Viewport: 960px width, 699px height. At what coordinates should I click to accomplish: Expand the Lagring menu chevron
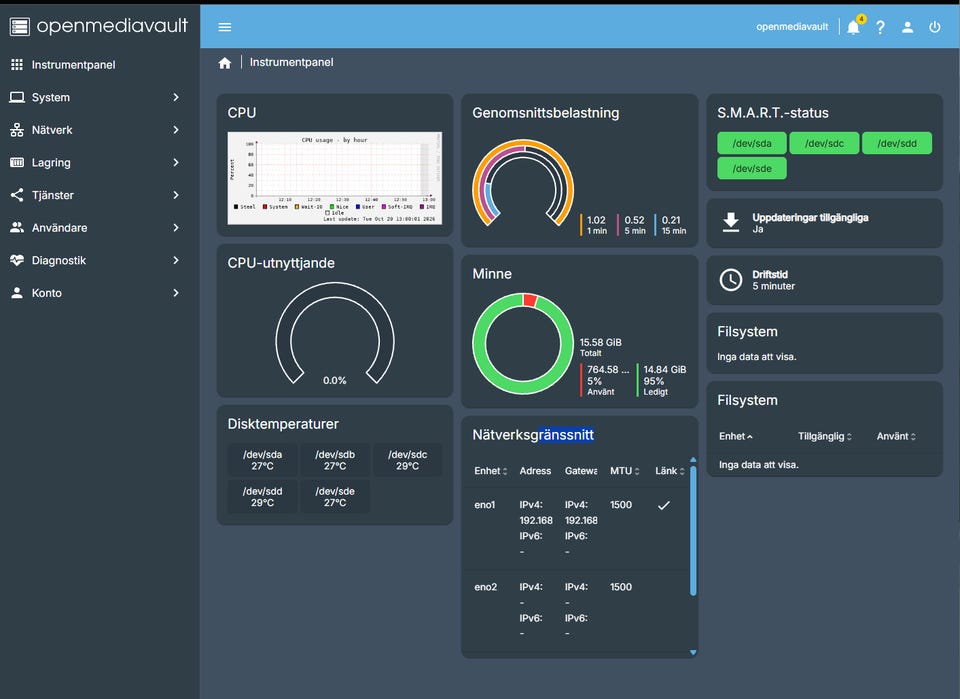click(x=176, y=162)
